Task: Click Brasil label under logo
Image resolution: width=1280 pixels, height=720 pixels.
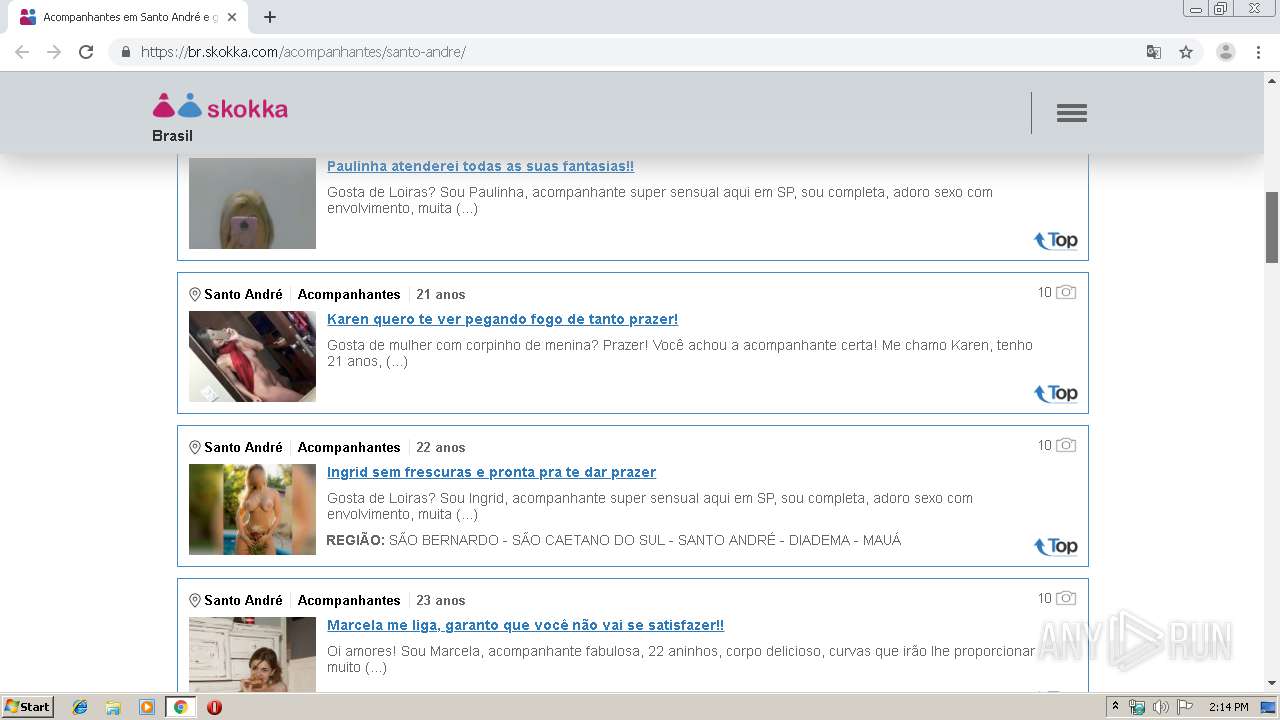Action: click(x=172, y=136)
